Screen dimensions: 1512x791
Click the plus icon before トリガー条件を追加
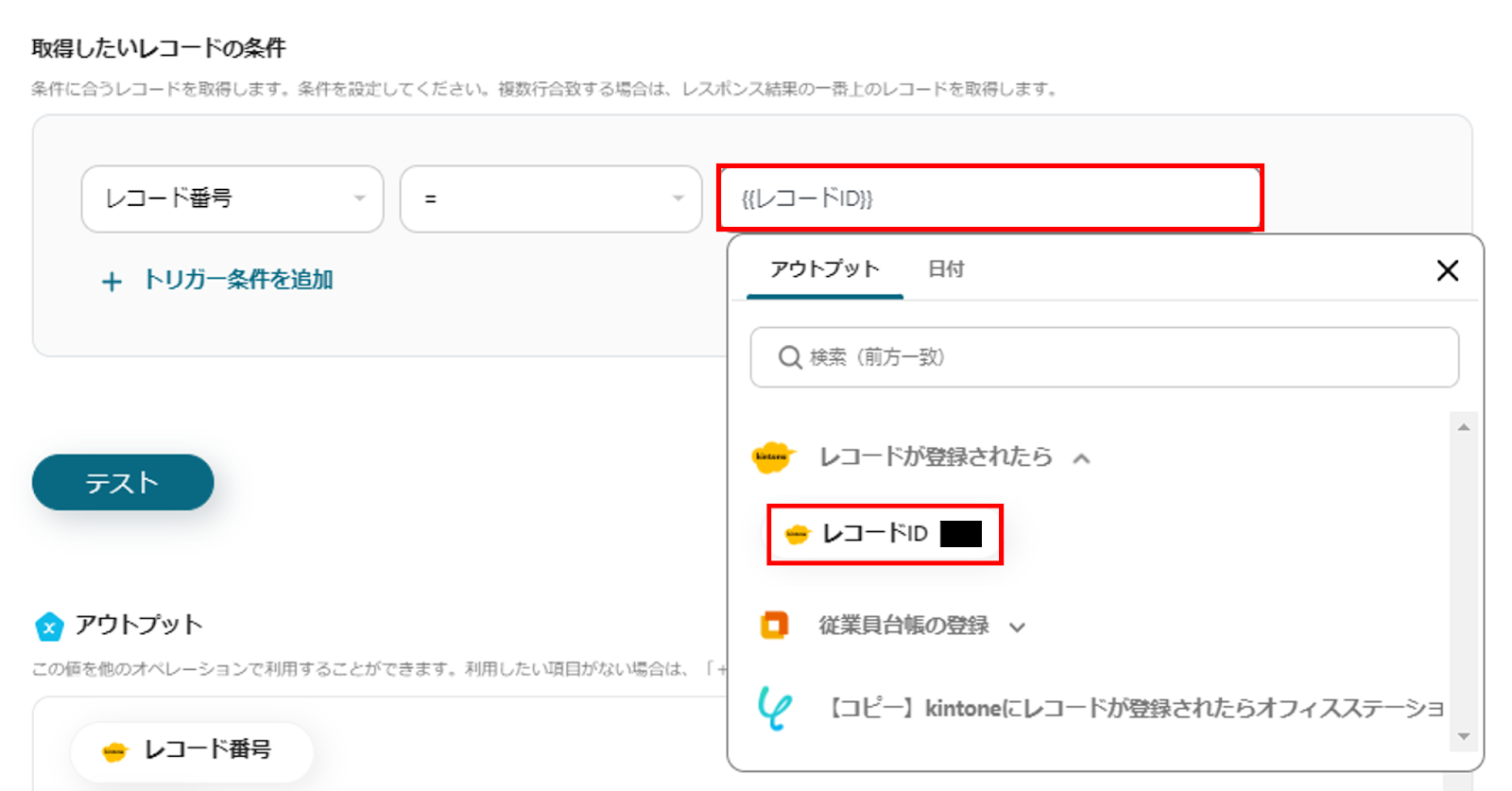[x=112, y=282]
